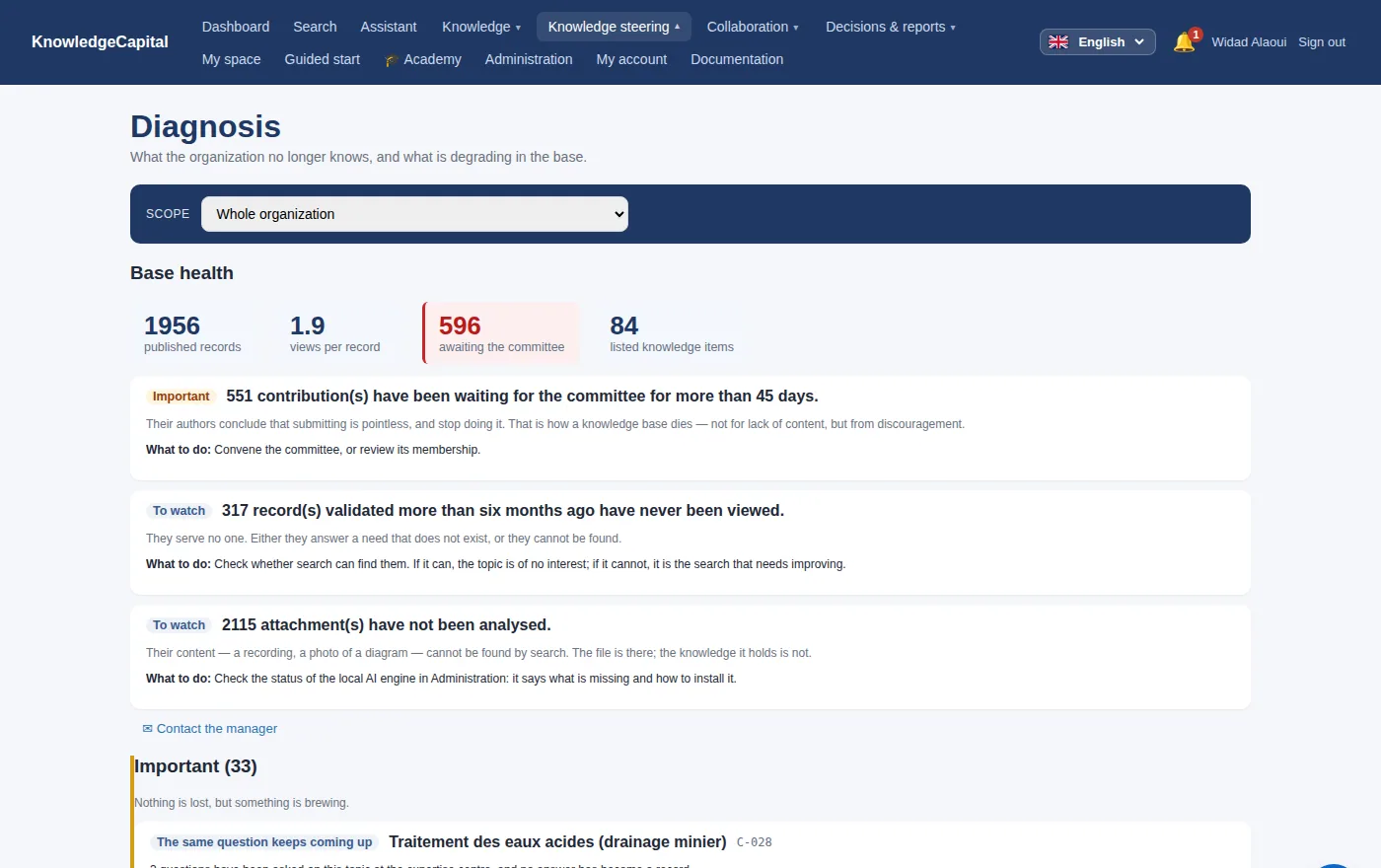This screenshot has height=868, width=1381.
Task: Select the 596 awaiting the committee card
Action: (x=501, y=333)
